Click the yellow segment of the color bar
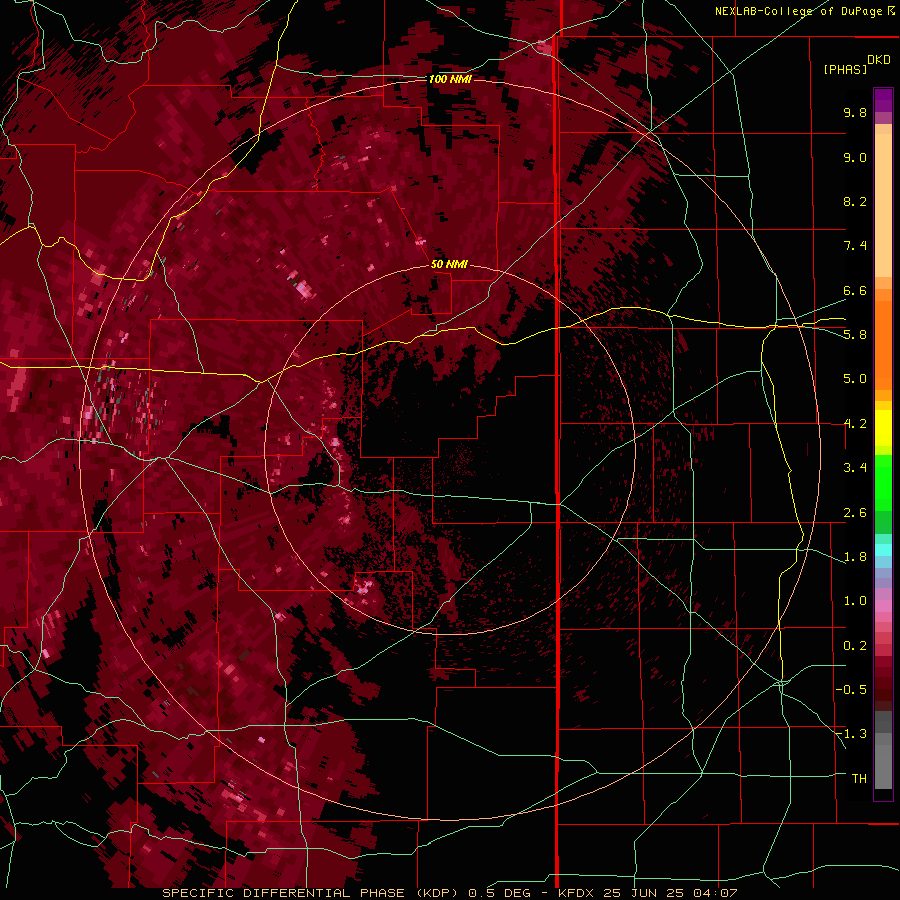 tap(883, 428)
